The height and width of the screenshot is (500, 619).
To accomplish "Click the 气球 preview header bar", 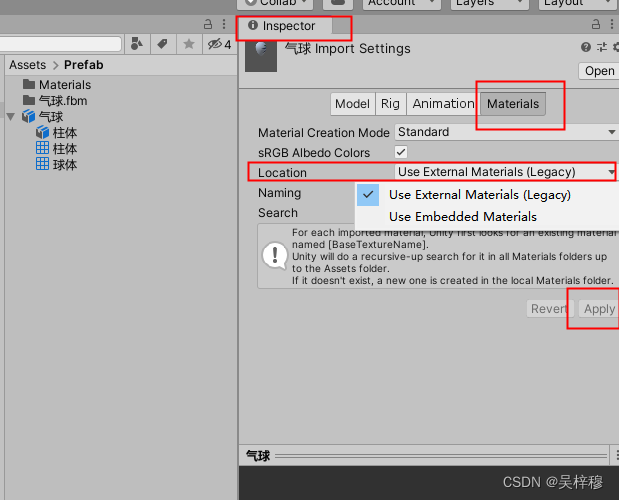I will click(426, 456).
